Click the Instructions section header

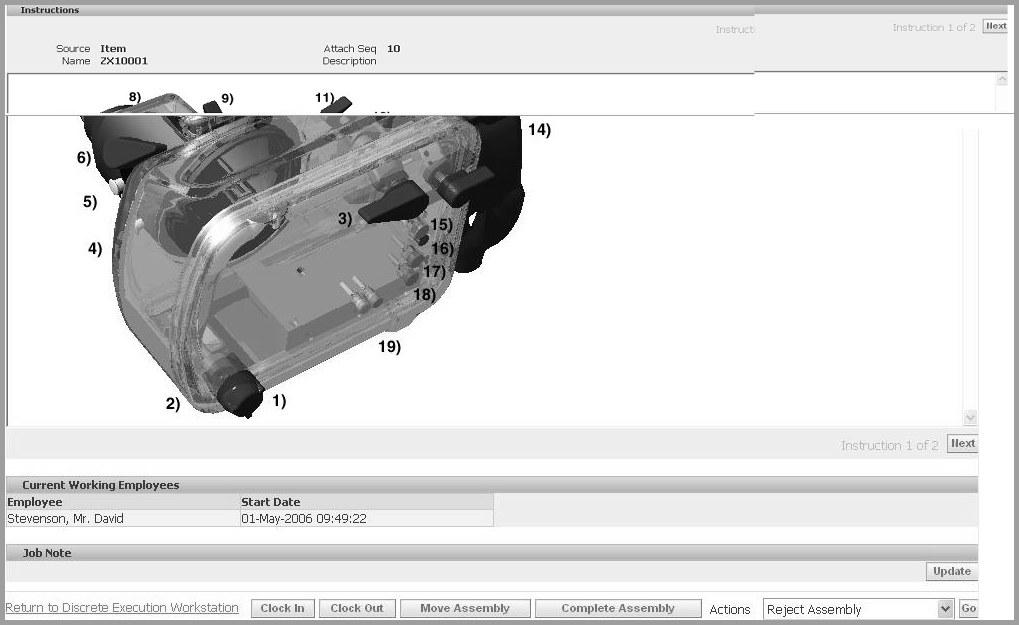[509, 10]
